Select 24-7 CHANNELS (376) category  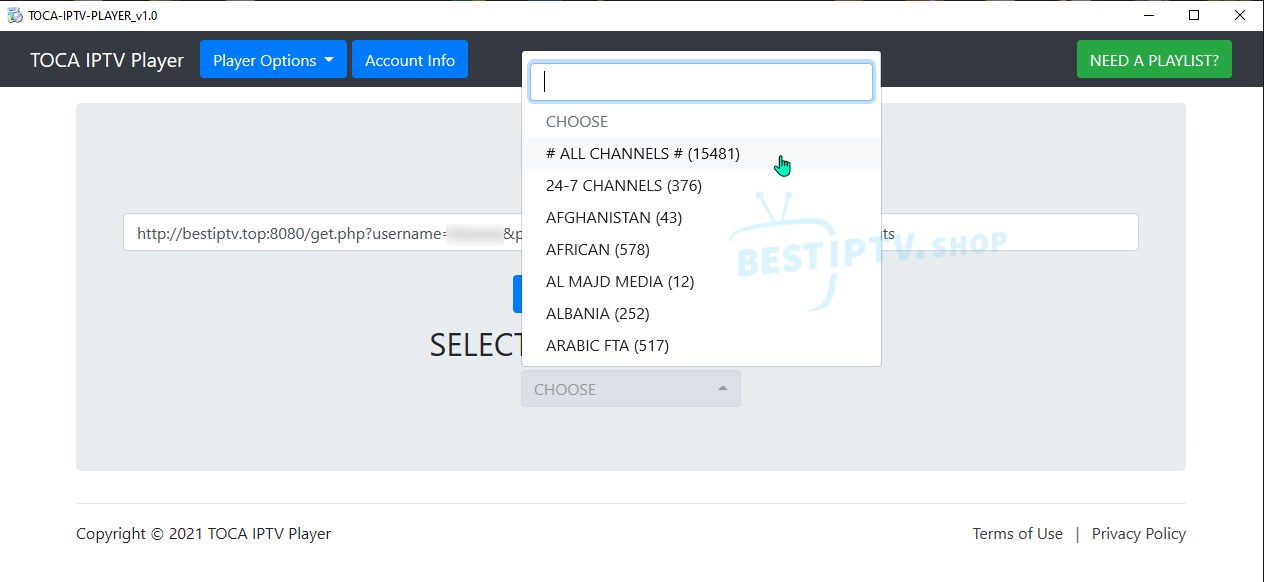click(x=701, y=185)
